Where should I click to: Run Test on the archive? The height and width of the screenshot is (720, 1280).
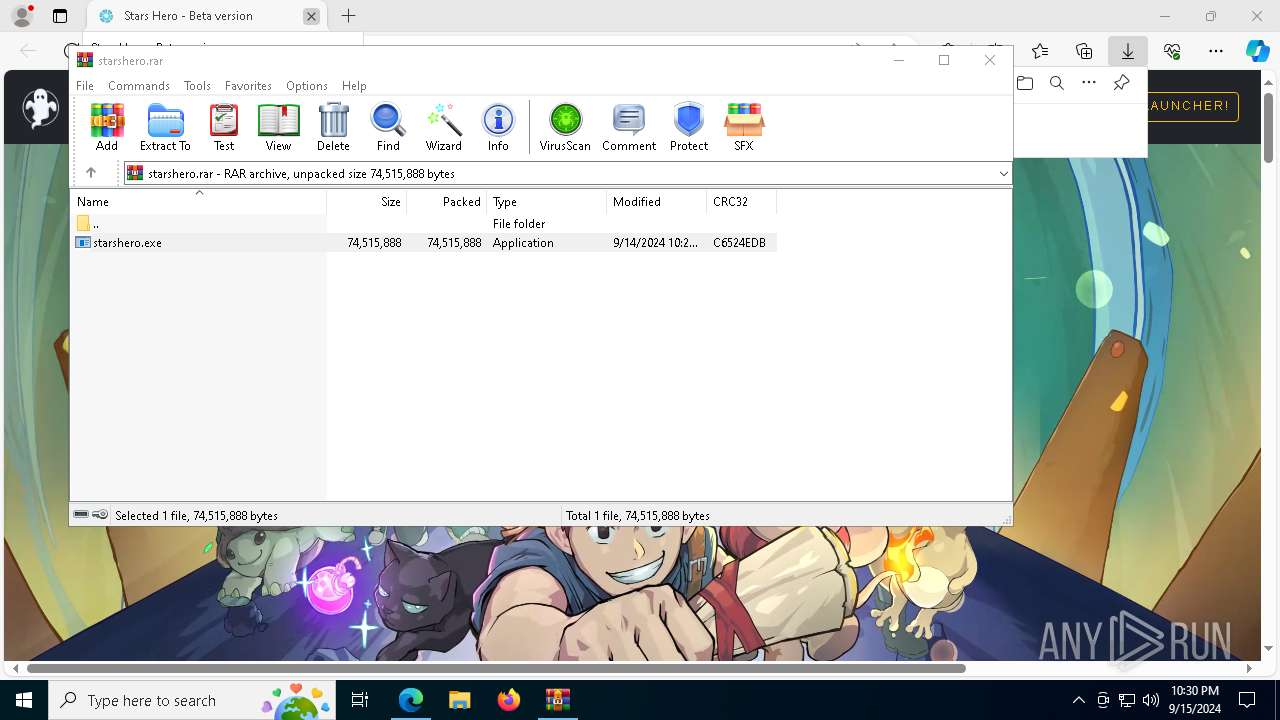point(224,127)
